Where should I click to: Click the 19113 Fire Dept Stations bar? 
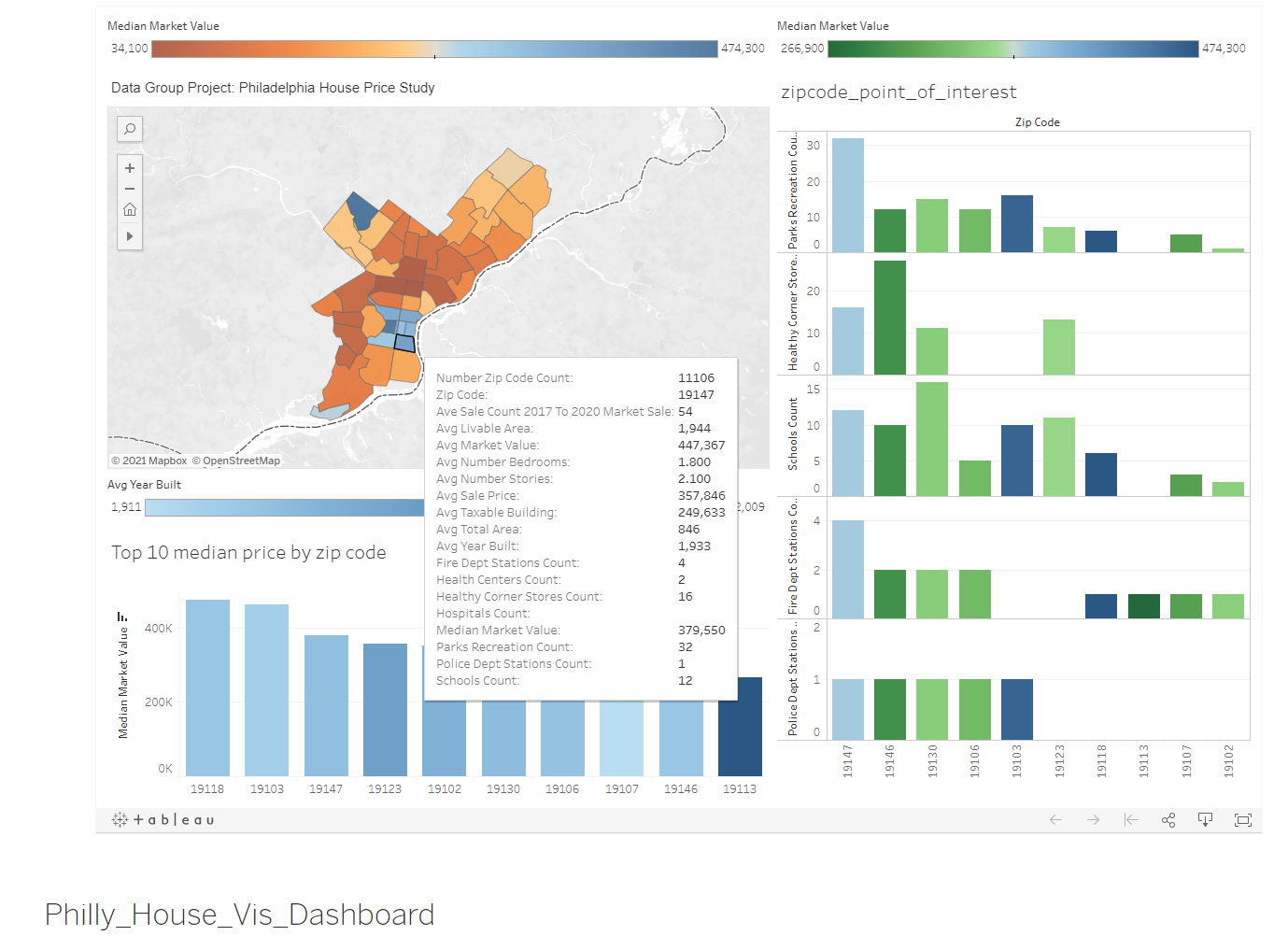[x=1144, y=606]
